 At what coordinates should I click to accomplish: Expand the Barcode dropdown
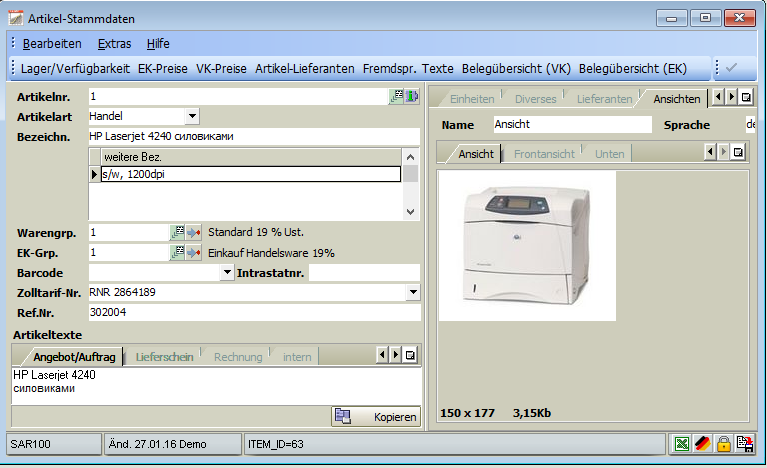coord(227,272)
